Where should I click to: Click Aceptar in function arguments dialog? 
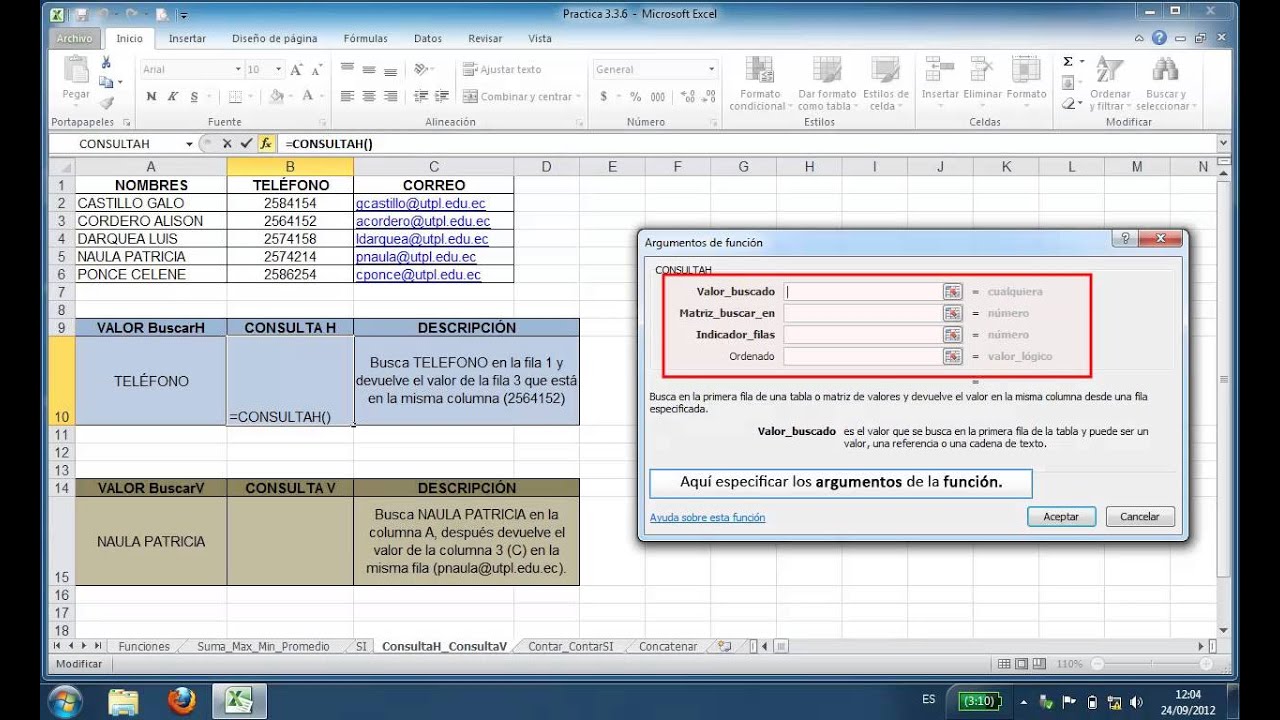pyautogui.click(x=1061, y=517)
